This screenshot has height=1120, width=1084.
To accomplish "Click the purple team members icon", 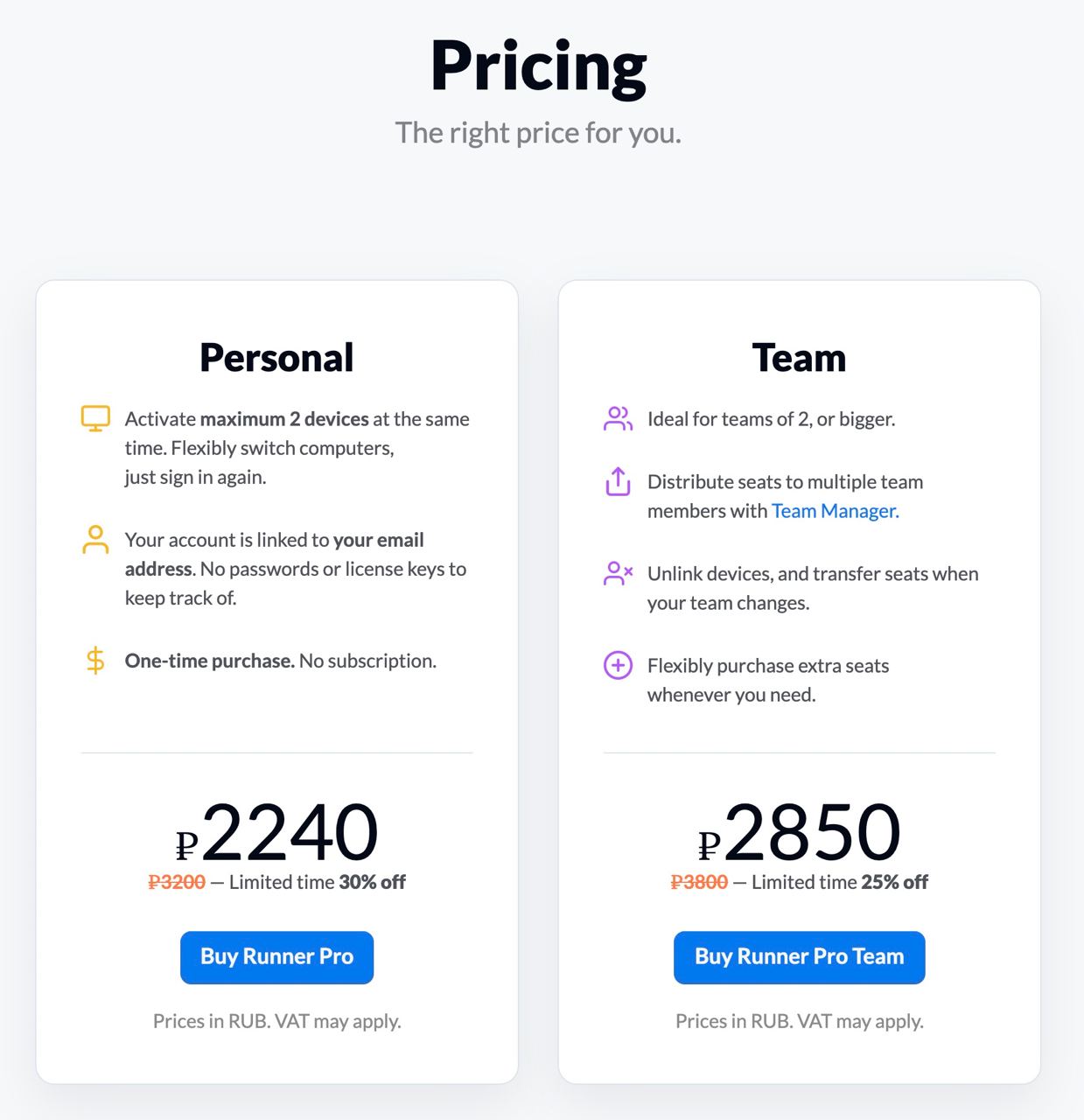I will pyautogui.click(x=618, y=418).
